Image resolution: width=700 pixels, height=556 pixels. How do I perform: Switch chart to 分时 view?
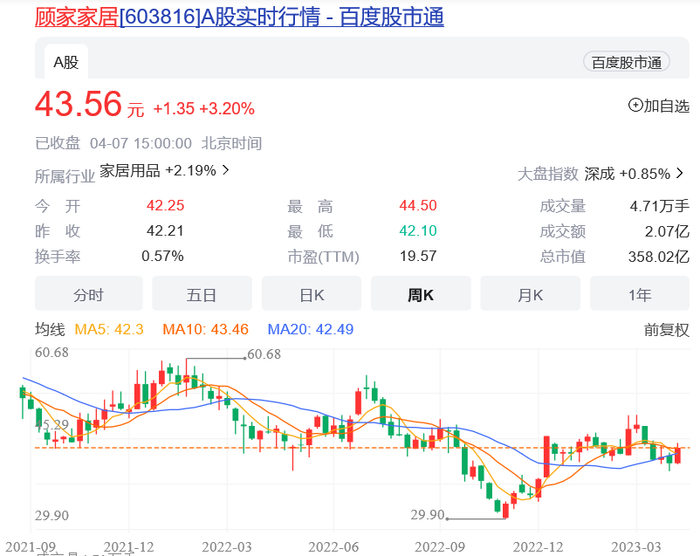tap(89, 294)
